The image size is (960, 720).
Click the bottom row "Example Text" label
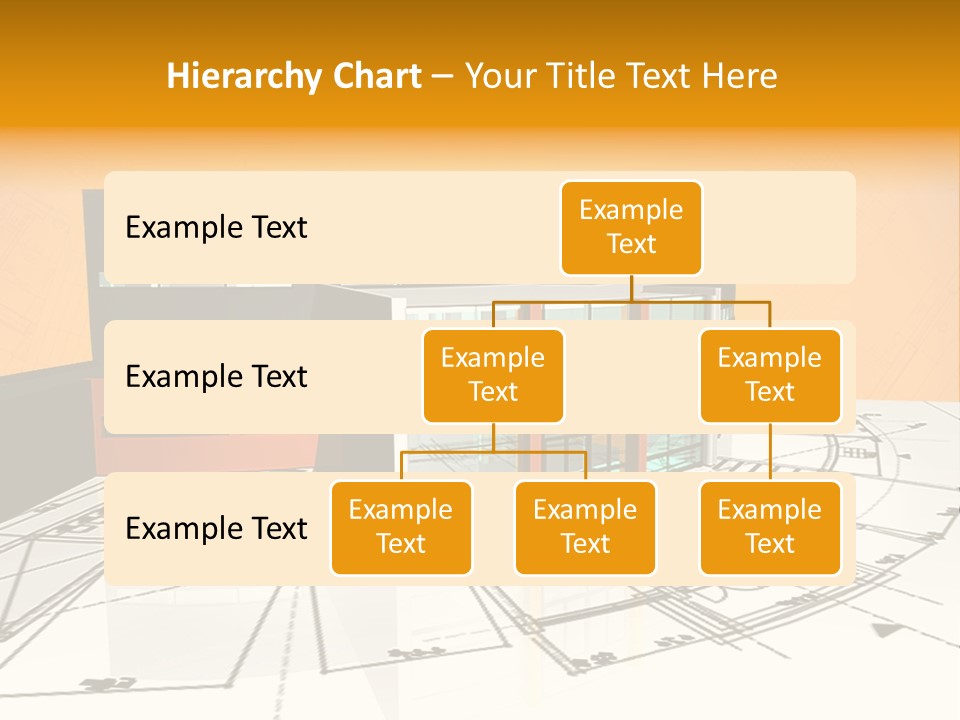click(216, 528)
